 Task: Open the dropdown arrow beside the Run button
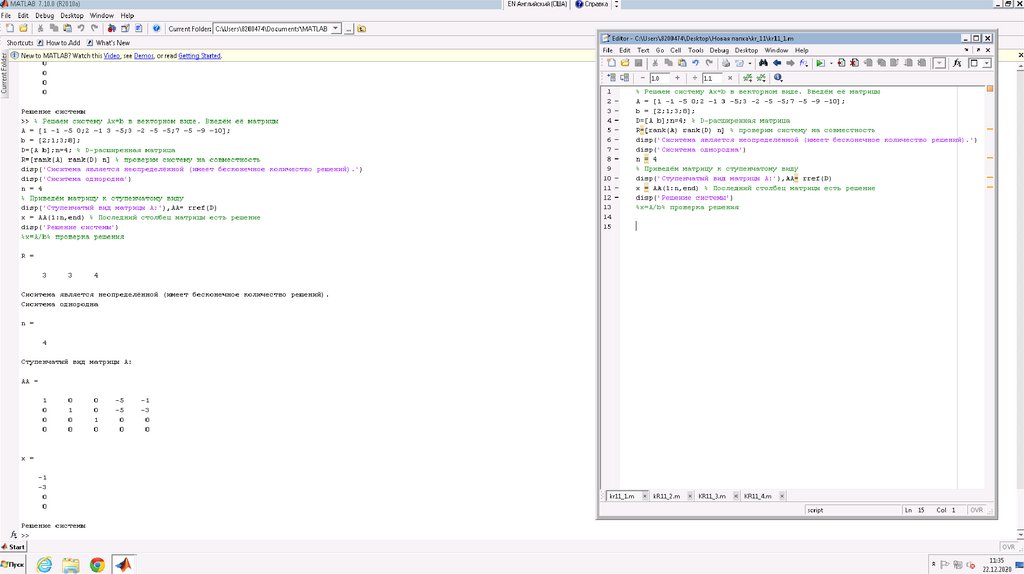coord(830,62)
